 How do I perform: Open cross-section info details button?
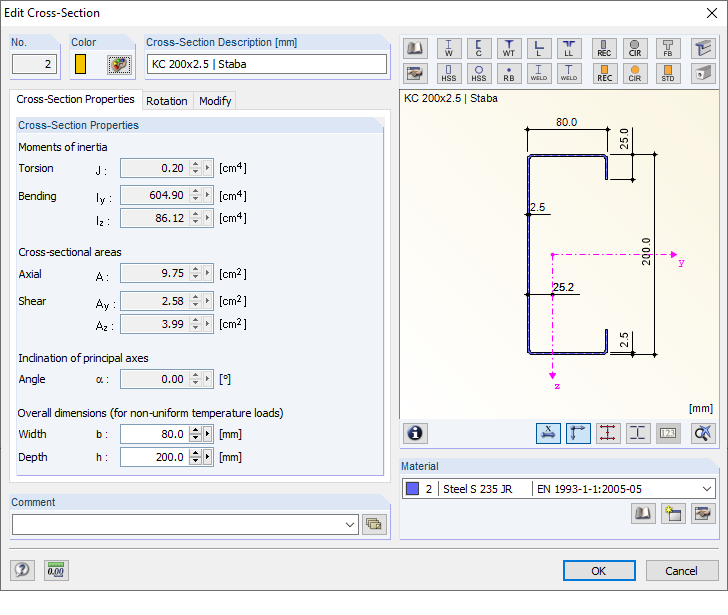415,434
